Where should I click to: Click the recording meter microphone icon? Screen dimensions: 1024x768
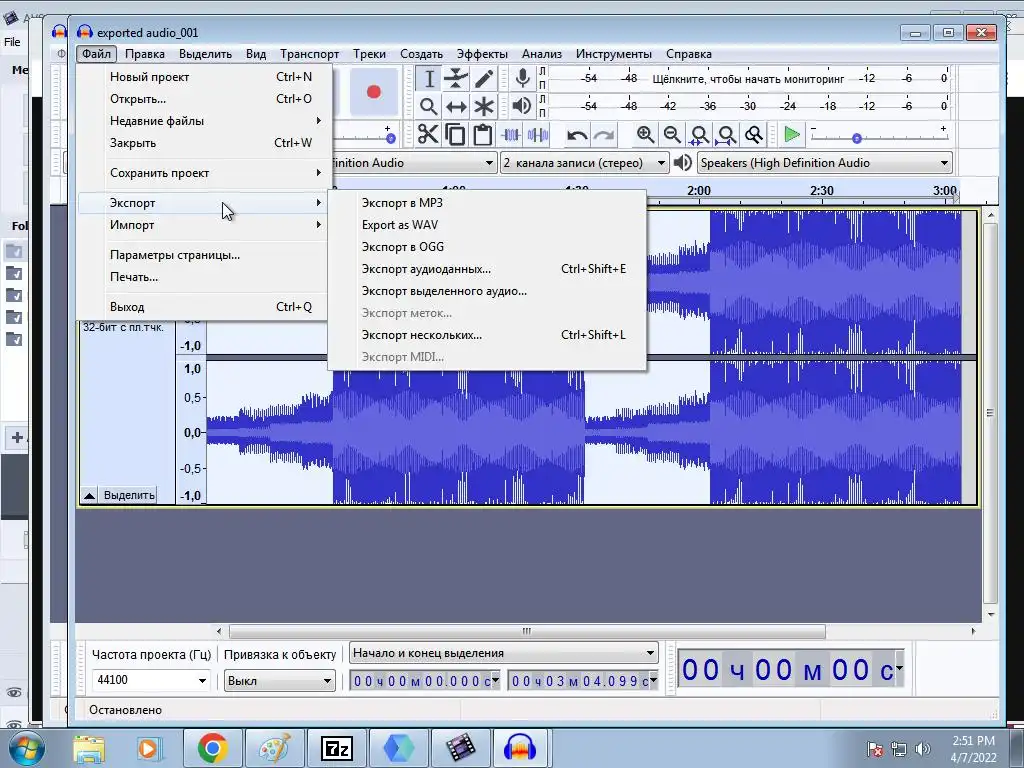522,78
